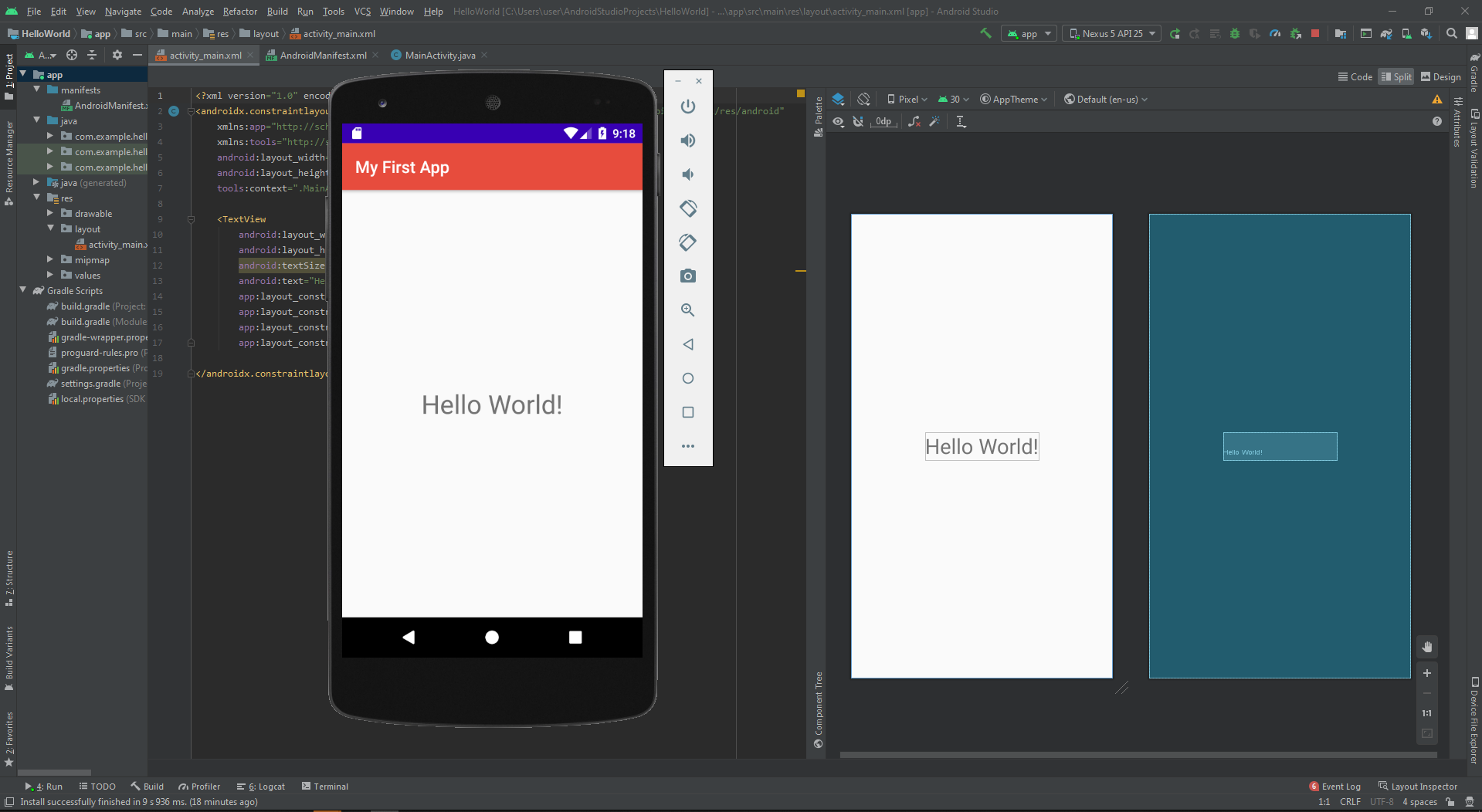Expand the drawable folder in project tree

51,213
